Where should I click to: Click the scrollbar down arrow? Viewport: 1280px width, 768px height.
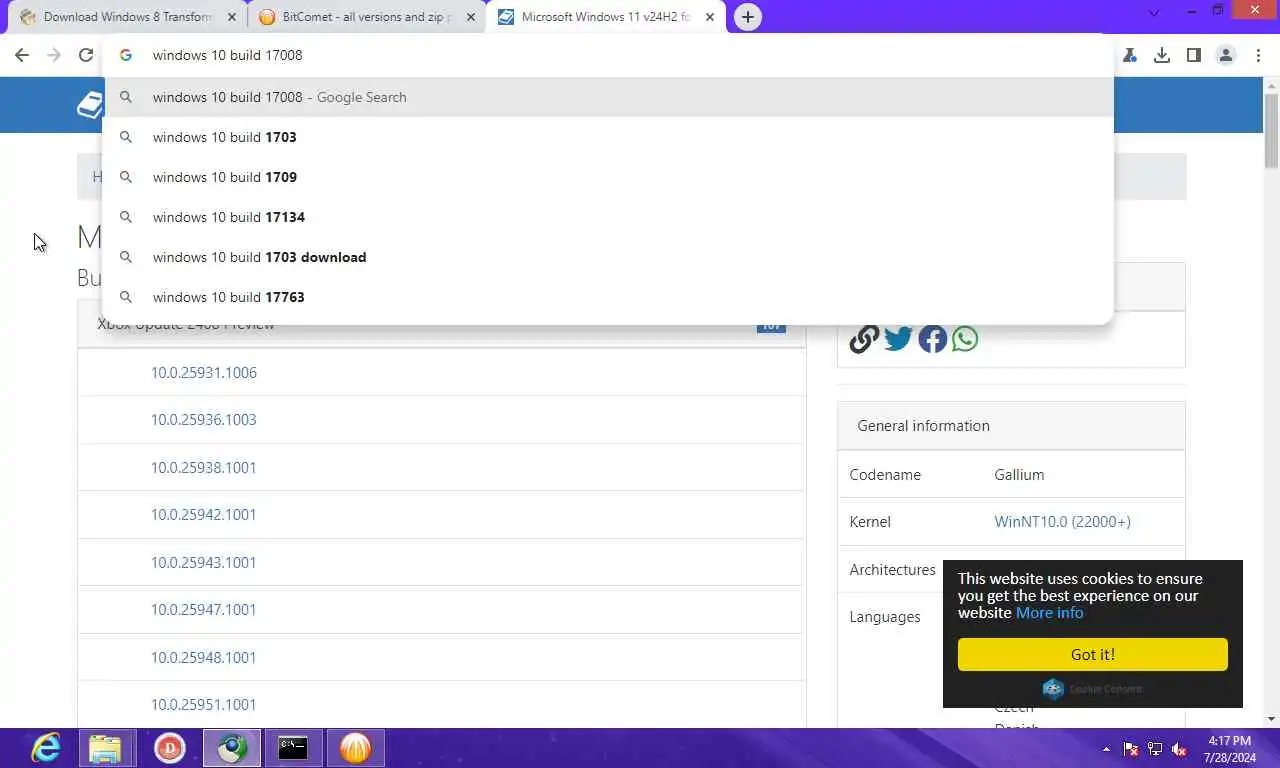click(1271, 718)
